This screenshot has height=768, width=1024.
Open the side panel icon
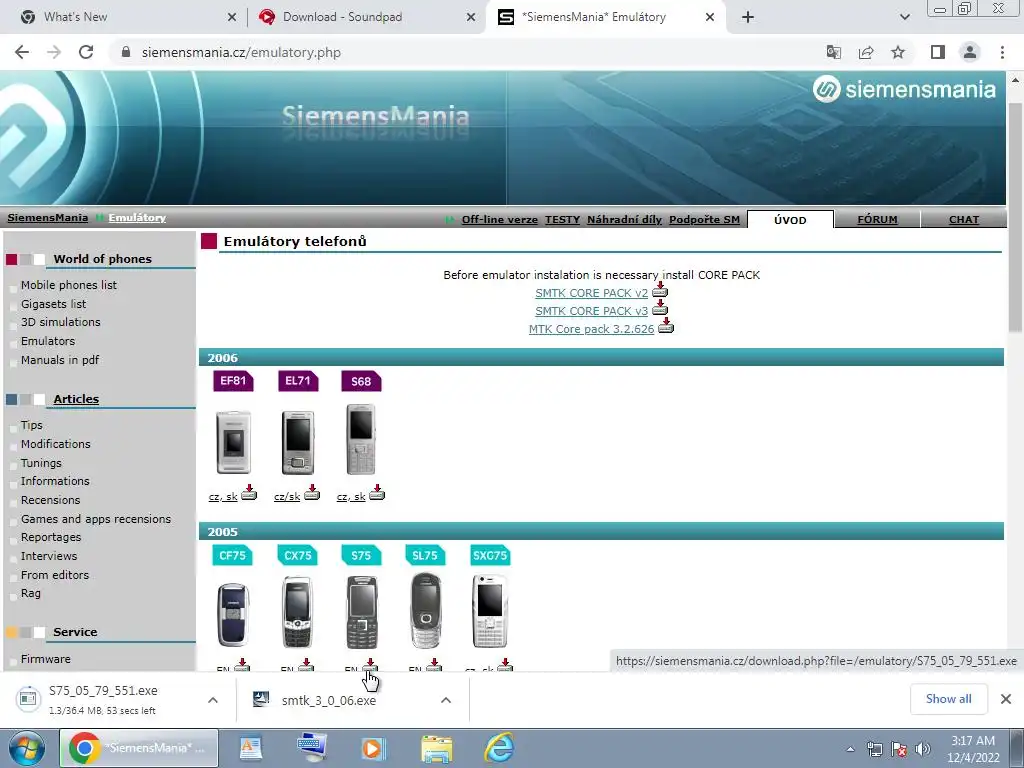click(x=938, y=52)
